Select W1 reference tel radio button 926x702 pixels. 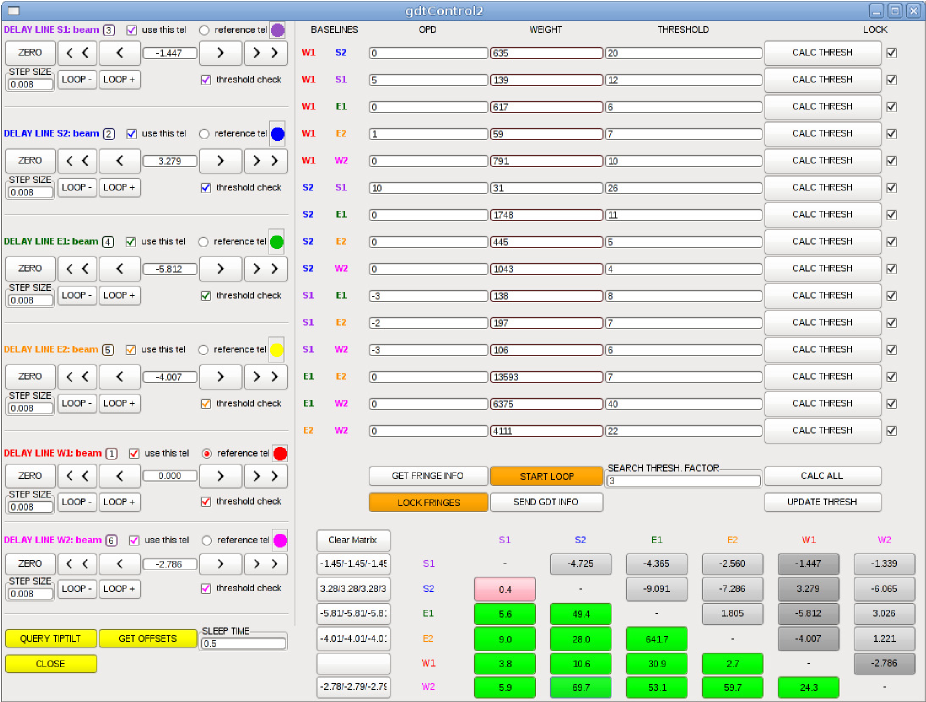click(207, 453)
